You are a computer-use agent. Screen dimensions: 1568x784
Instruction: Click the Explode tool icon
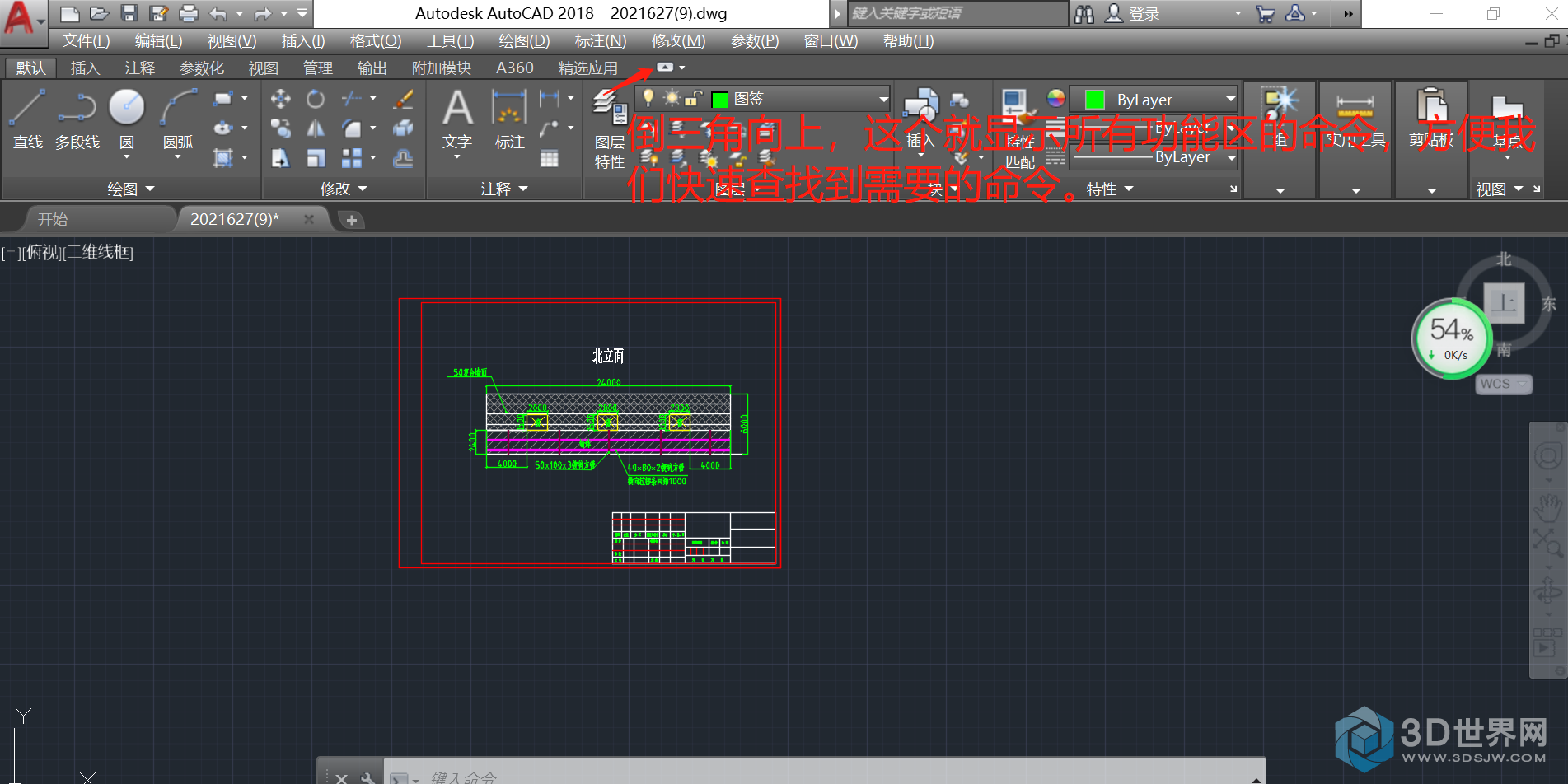tap(403, 128)
